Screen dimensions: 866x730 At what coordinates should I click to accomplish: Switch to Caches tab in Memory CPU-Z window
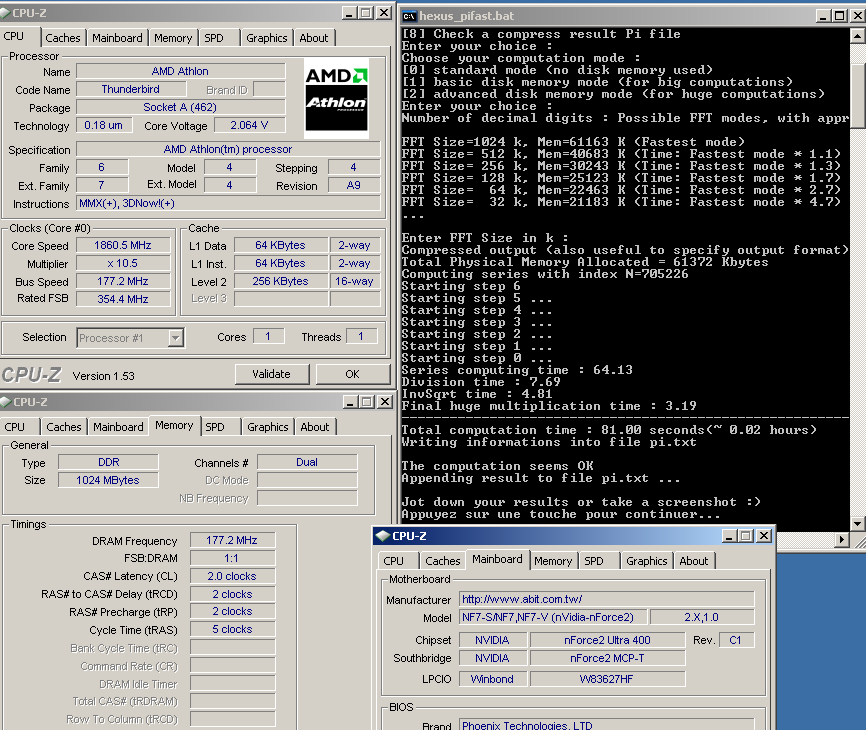click(x=64, y=427)
